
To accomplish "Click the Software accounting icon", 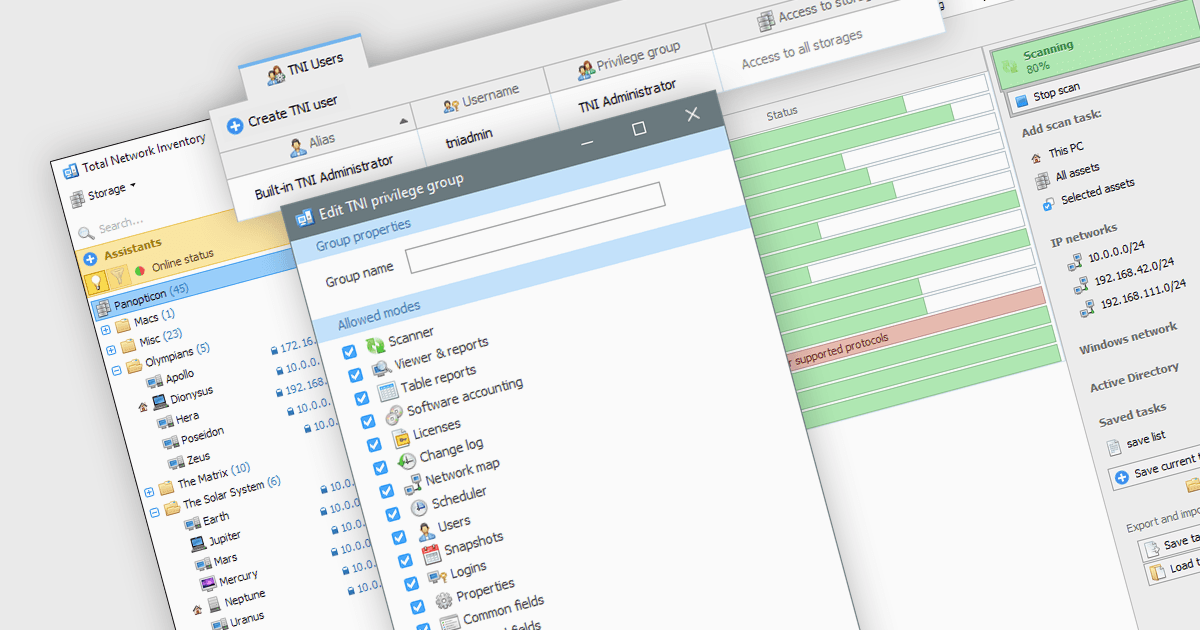I will [394, 413].
